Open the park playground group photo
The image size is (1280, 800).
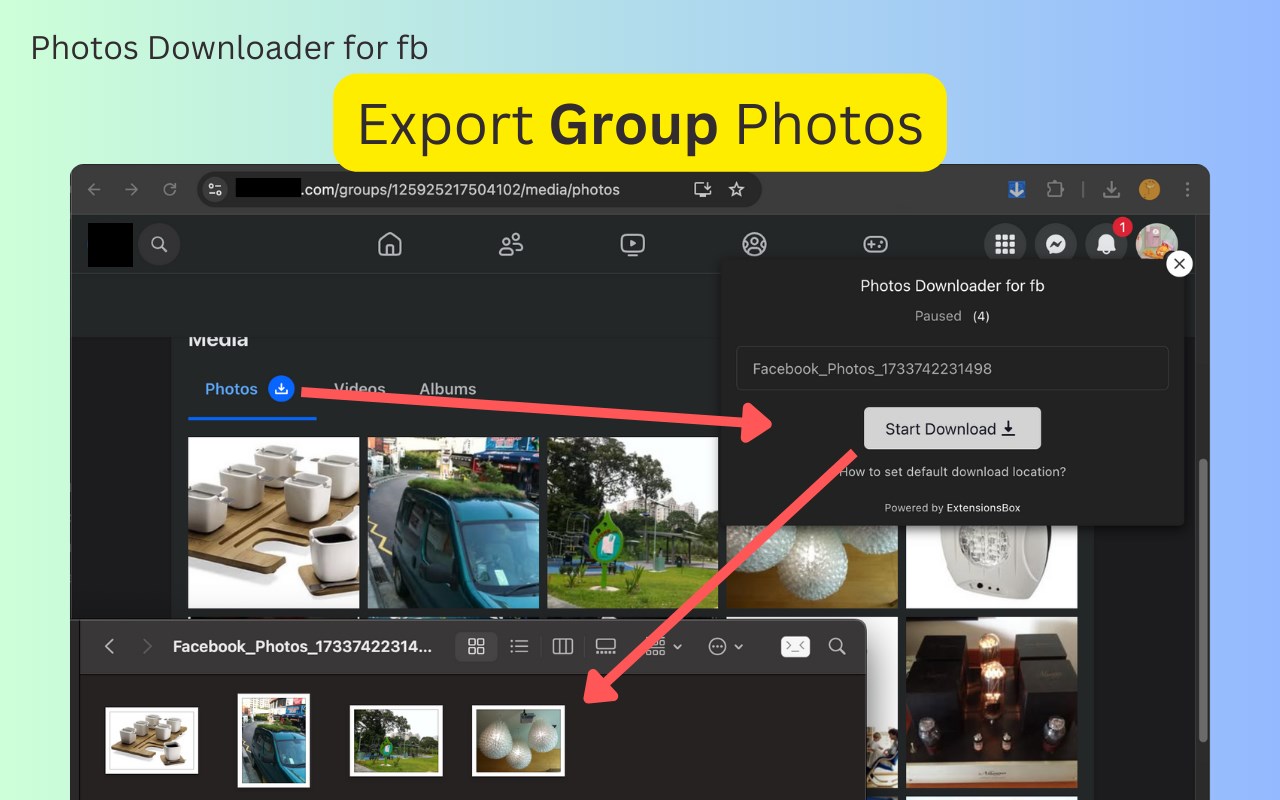click(632, 523)
